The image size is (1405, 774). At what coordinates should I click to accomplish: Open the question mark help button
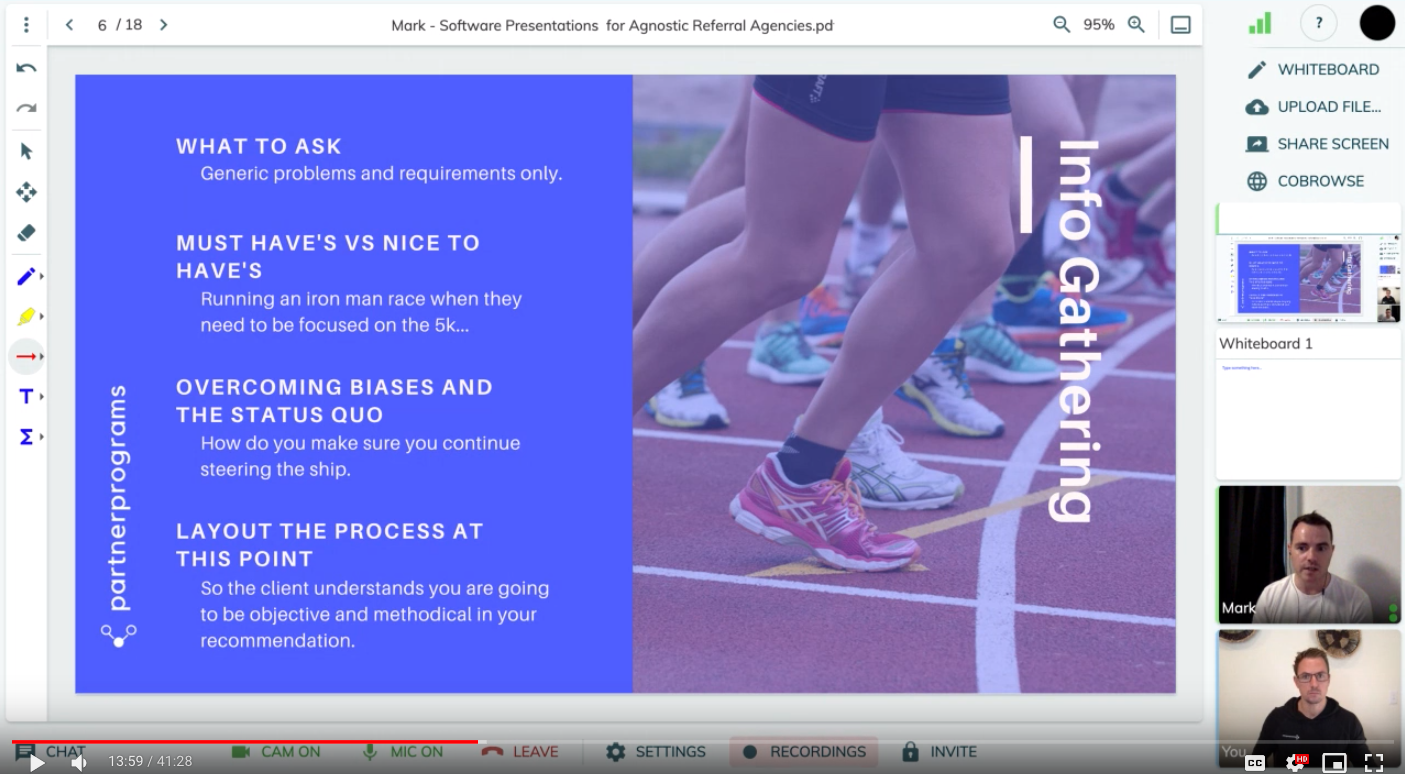[x=1319, y=23]
